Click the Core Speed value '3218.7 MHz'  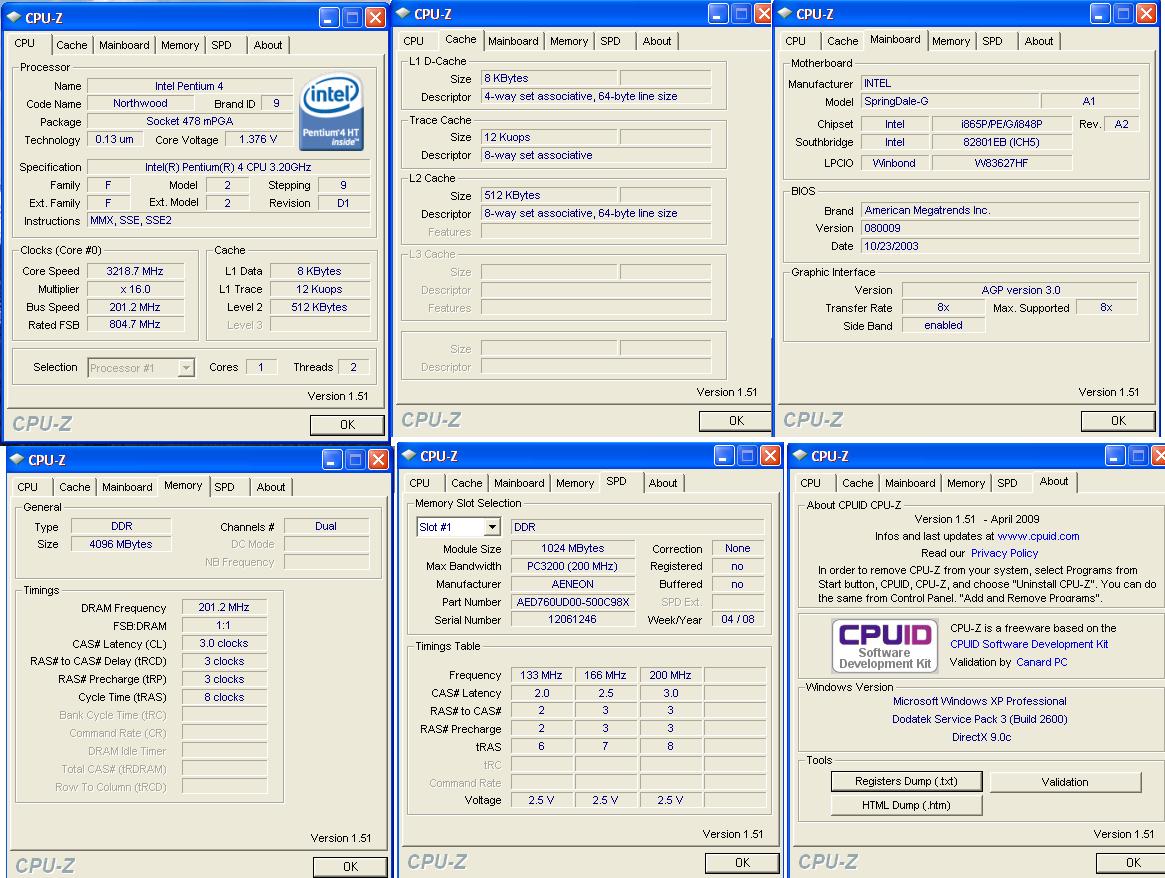[134, 271]
